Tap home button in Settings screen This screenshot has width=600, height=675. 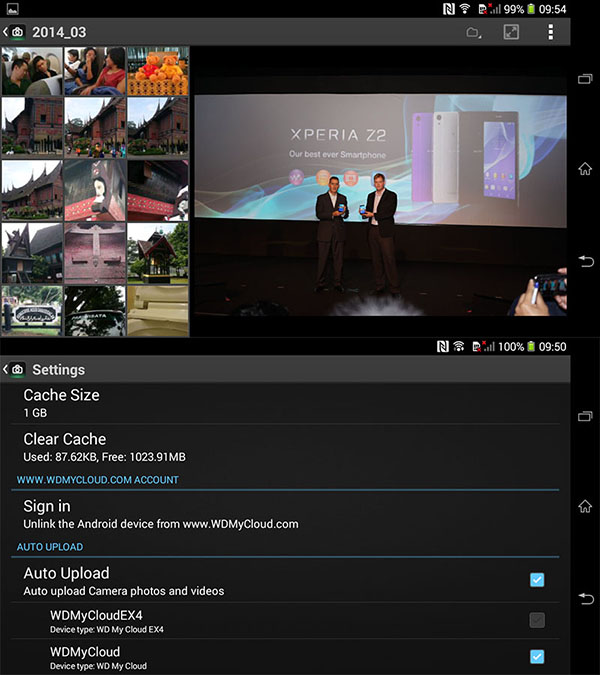click(585, 506)
